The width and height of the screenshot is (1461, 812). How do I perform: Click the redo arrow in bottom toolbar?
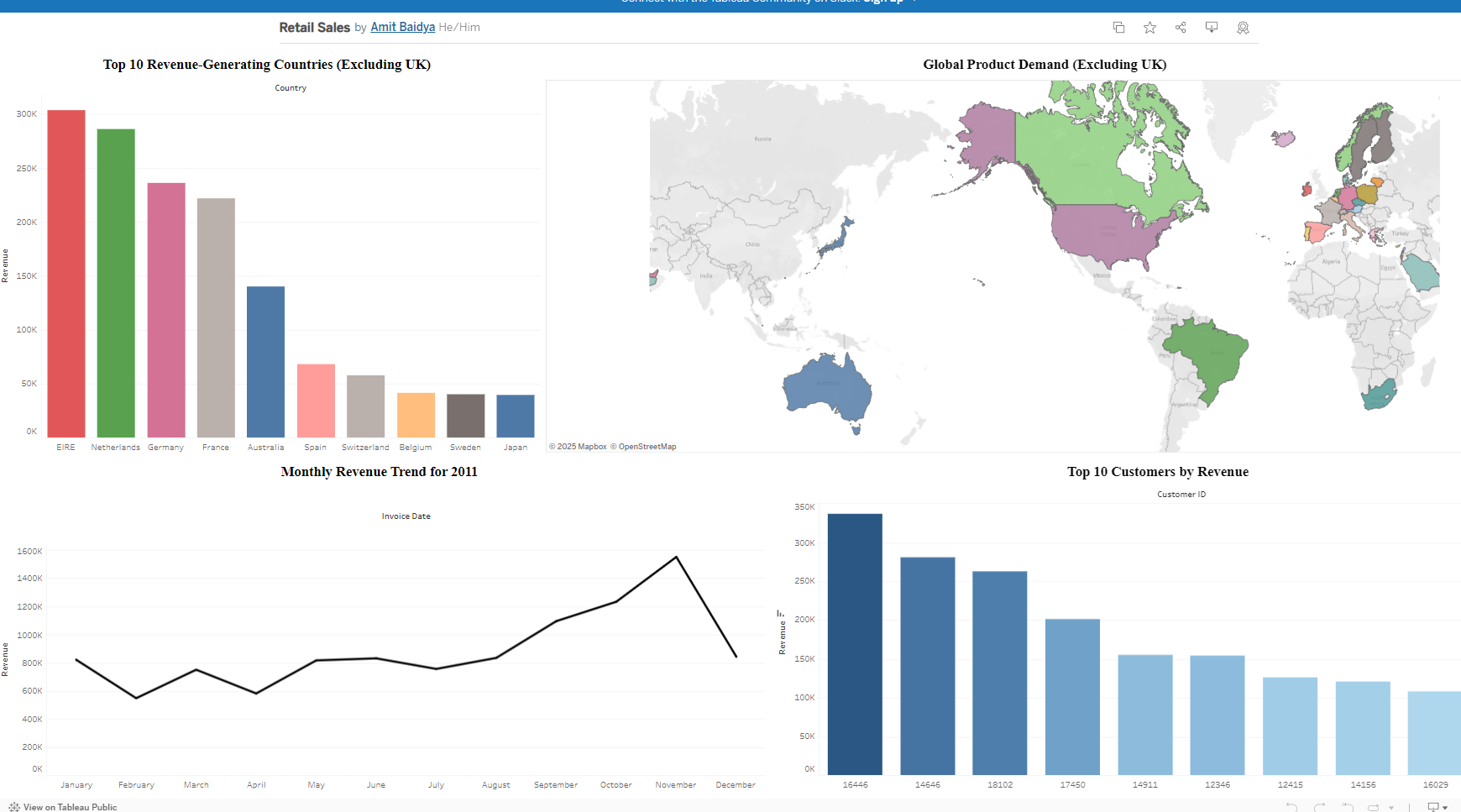1320,807
